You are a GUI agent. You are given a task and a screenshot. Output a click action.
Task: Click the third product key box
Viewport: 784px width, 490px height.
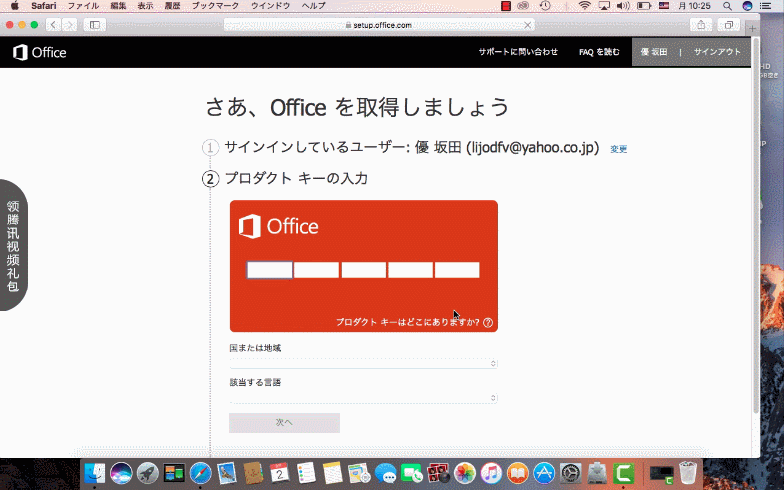[364, 270]
